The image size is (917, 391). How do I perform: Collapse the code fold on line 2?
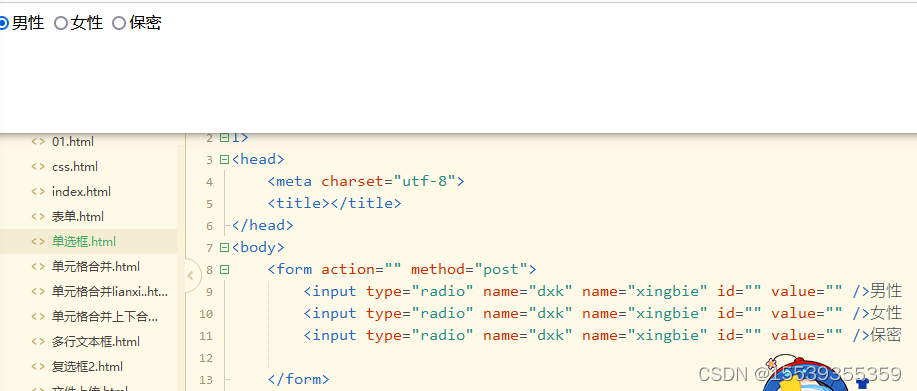224,138
